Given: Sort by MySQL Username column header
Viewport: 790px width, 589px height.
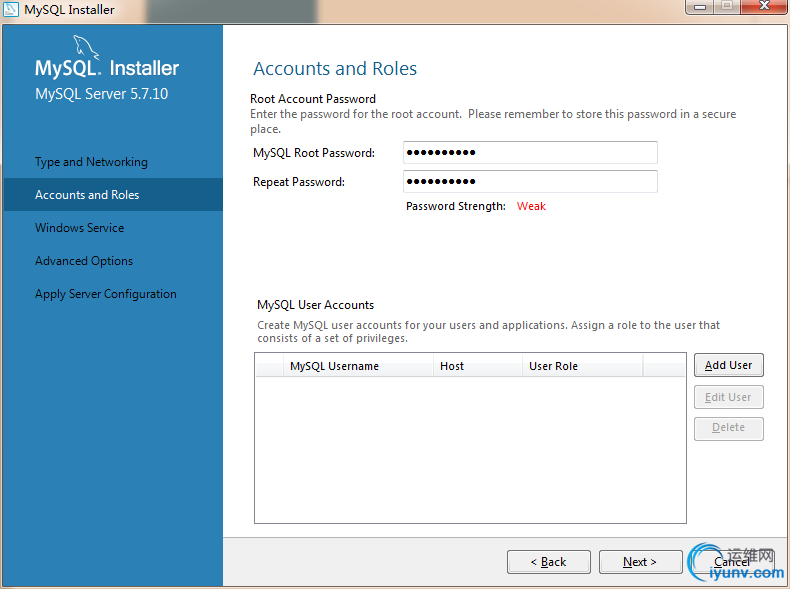Looking at the screenshot, I should pos(358,366).
